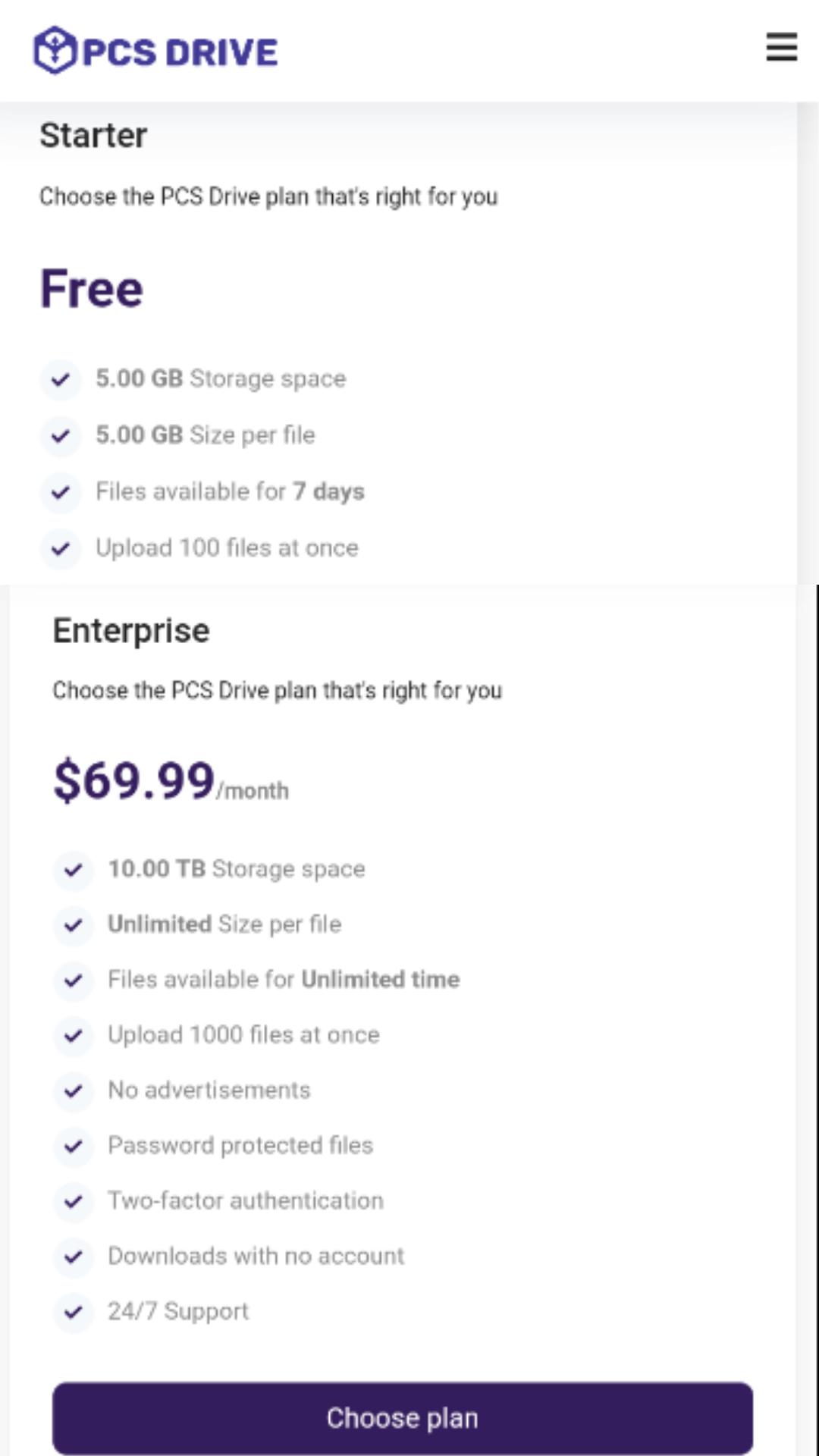819x1456 pixels.
Task: Click checkmark beside Files available for Unlimited time
Action: (74, 981)
